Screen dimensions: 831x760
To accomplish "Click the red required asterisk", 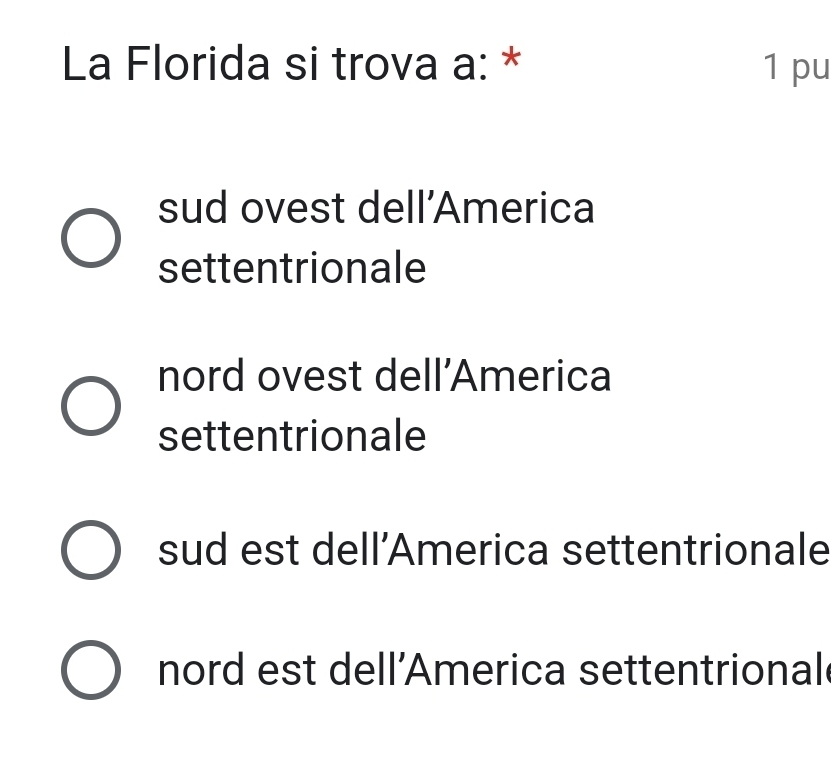I will coord(512,60).
